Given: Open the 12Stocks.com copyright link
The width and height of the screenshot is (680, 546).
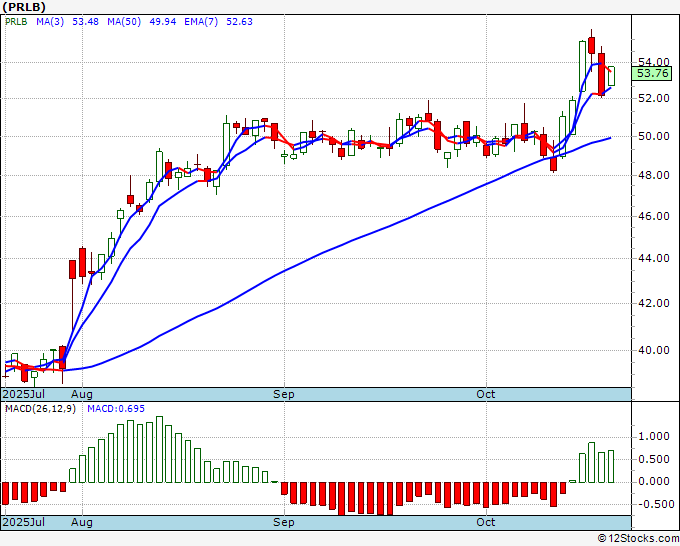Looking at the screenshot, I should (638, 539).
